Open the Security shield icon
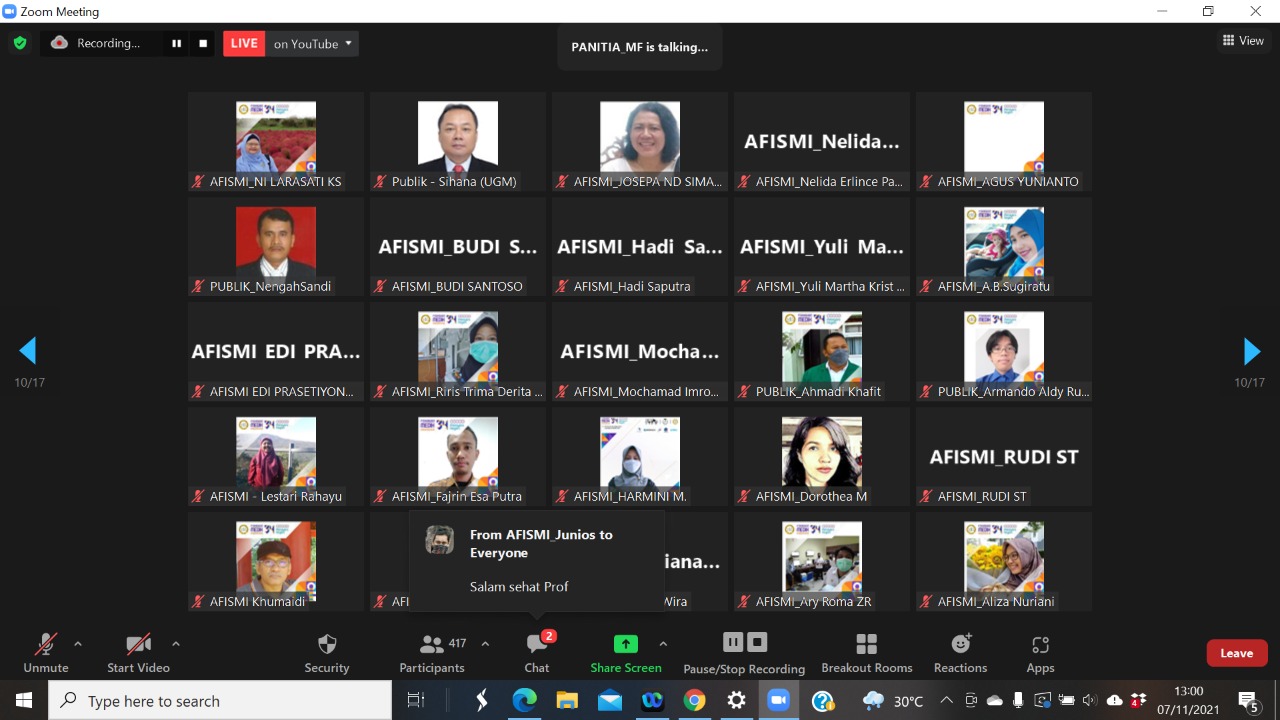The image size is (1280, 720). click(327, 645)
